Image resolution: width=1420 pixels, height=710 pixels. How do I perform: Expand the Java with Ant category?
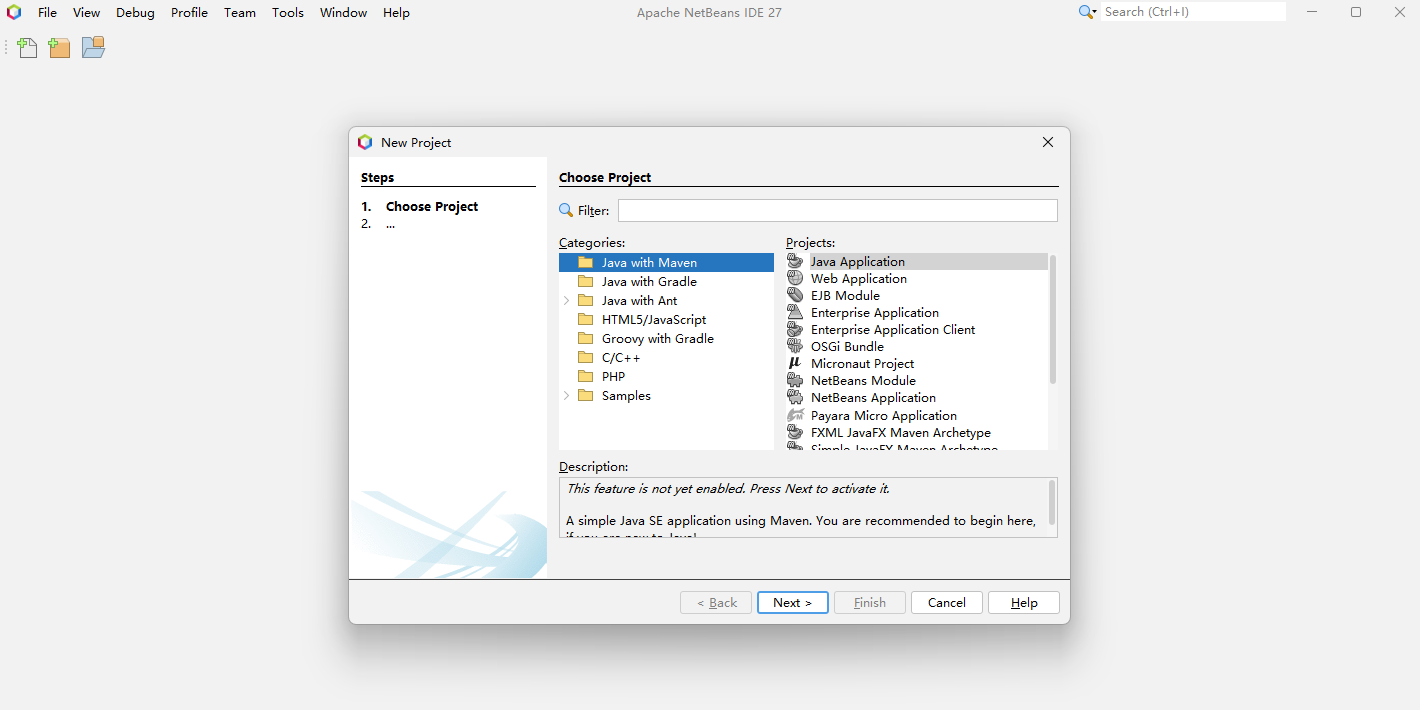pos(568,300)
